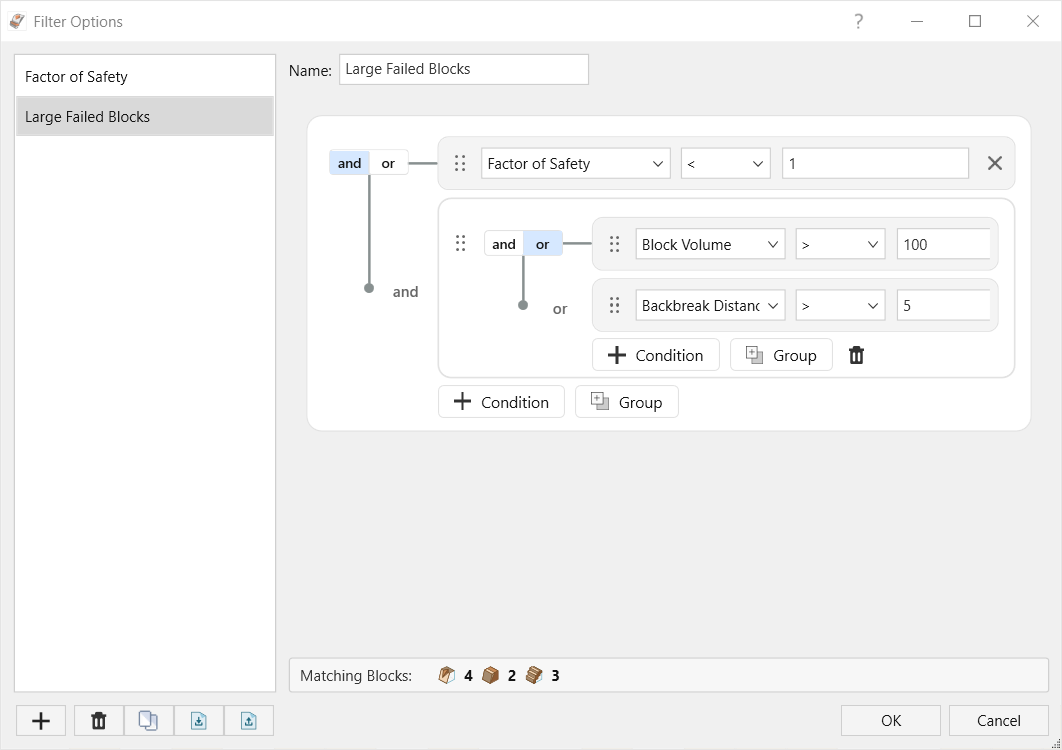
Task: Add a top-level Group
Action: (x=626, y=402)
